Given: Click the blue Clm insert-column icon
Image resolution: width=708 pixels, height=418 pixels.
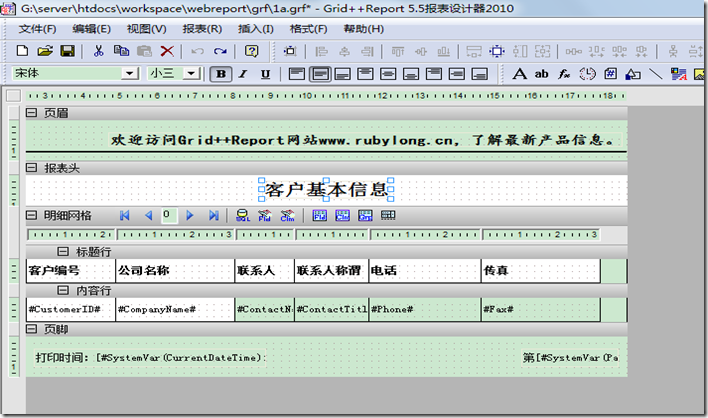Looking at the screenshot, I should pyautogui.click(x=343, y=215).
